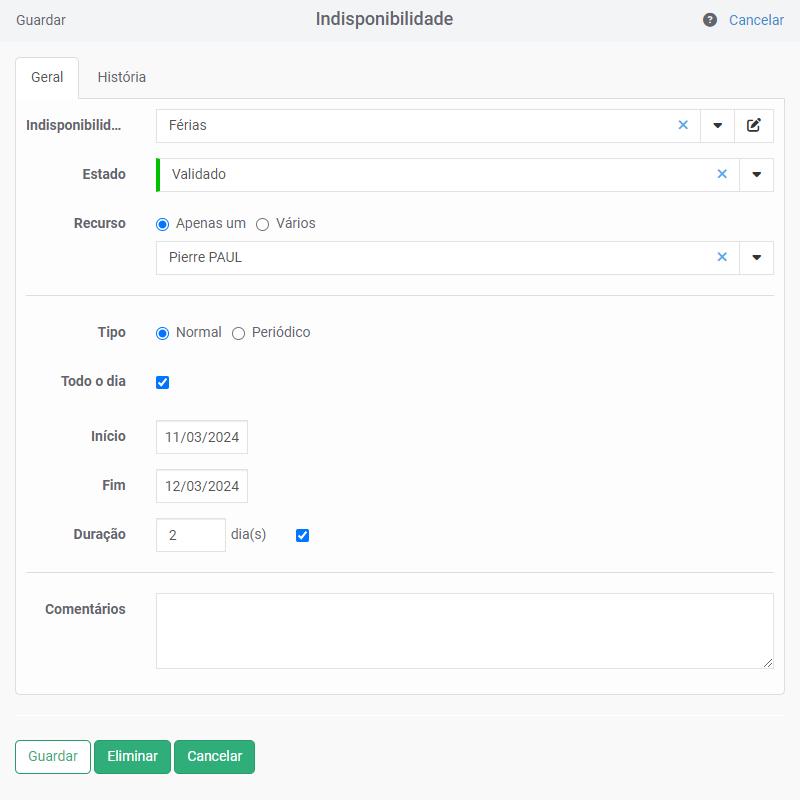Open the Pierre PAUL resource combo box
800x800 pixels.
click(447, 258)
